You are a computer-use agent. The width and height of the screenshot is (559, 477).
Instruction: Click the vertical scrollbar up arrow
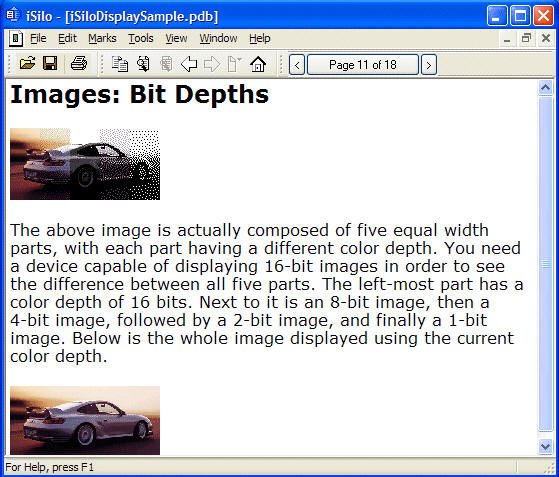[545, 88]
